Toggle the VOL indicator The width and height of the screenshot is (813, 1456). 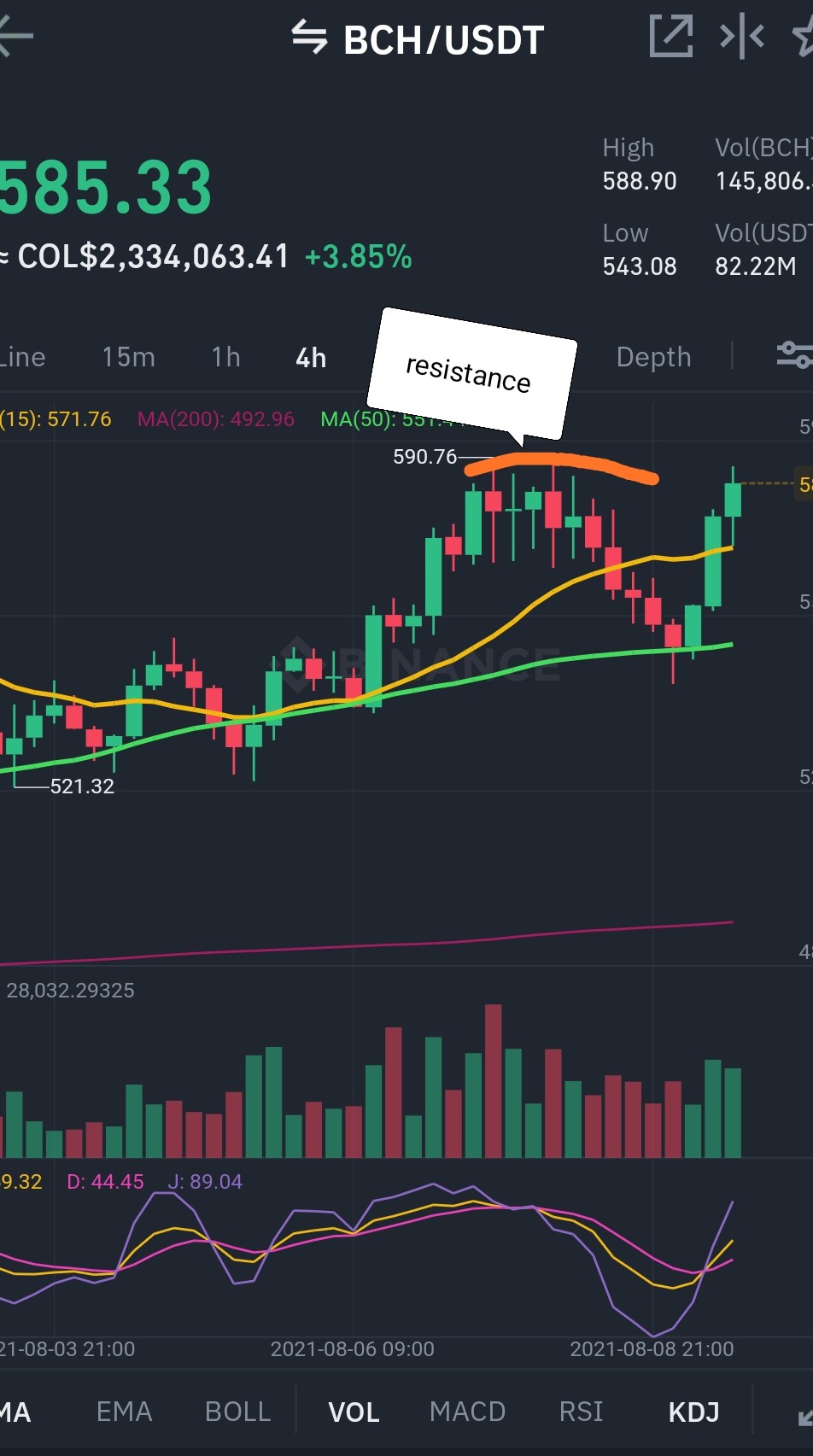pos(354,1412)
